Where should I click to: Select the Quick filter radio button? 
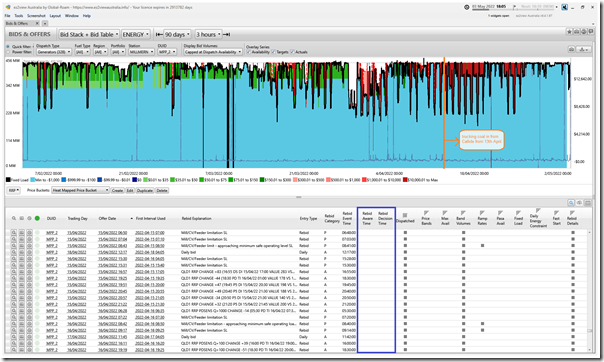pyautogui.click(x=8, y=47)
